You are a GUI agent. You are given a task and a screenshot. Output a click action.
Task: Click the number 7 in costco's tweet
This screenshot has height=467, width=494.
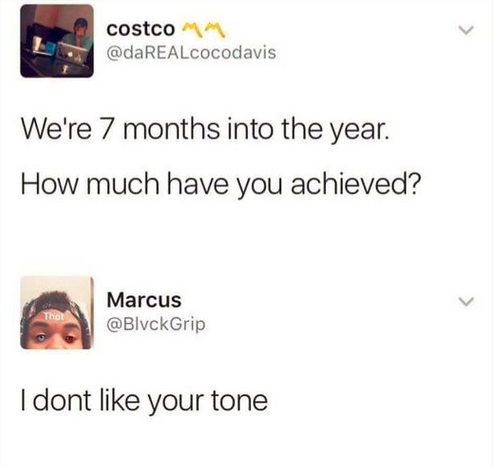[x=106, y=129]
